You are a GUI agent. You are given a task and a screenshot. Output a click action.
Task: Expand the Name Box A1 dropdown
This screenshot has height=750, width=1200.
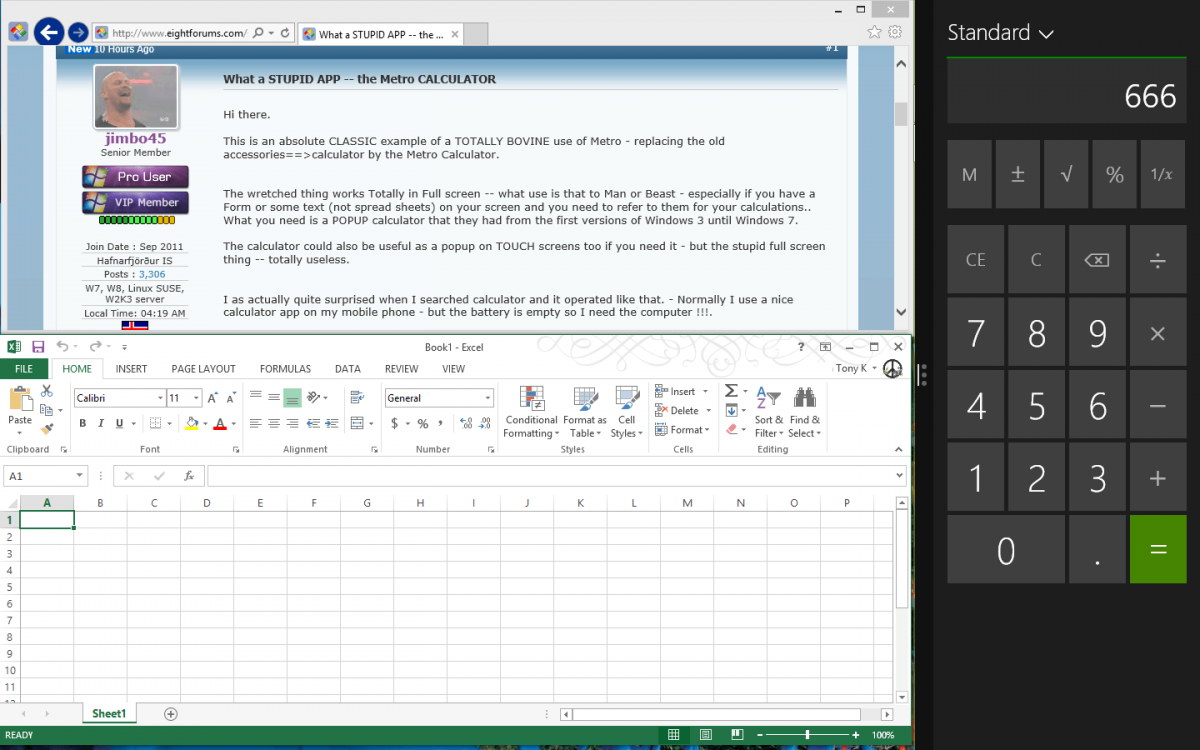pos(79,476)
